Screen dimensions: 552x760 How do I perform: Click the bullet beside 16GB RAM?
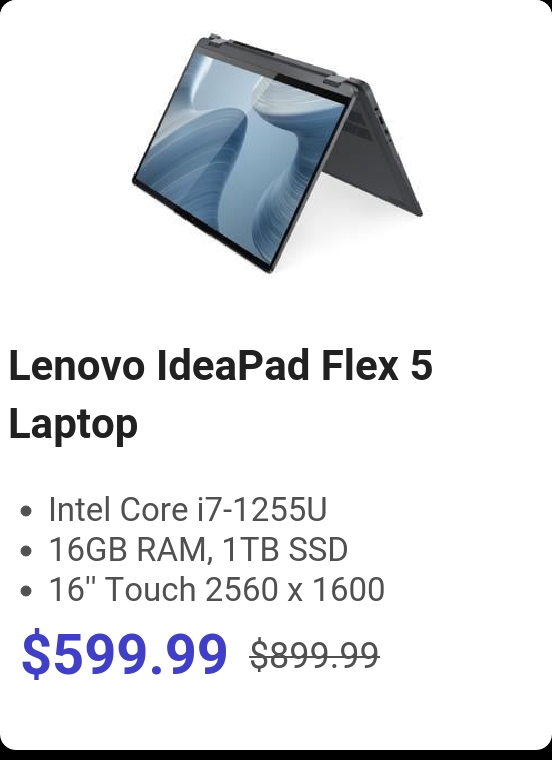(x=27, y=551)
